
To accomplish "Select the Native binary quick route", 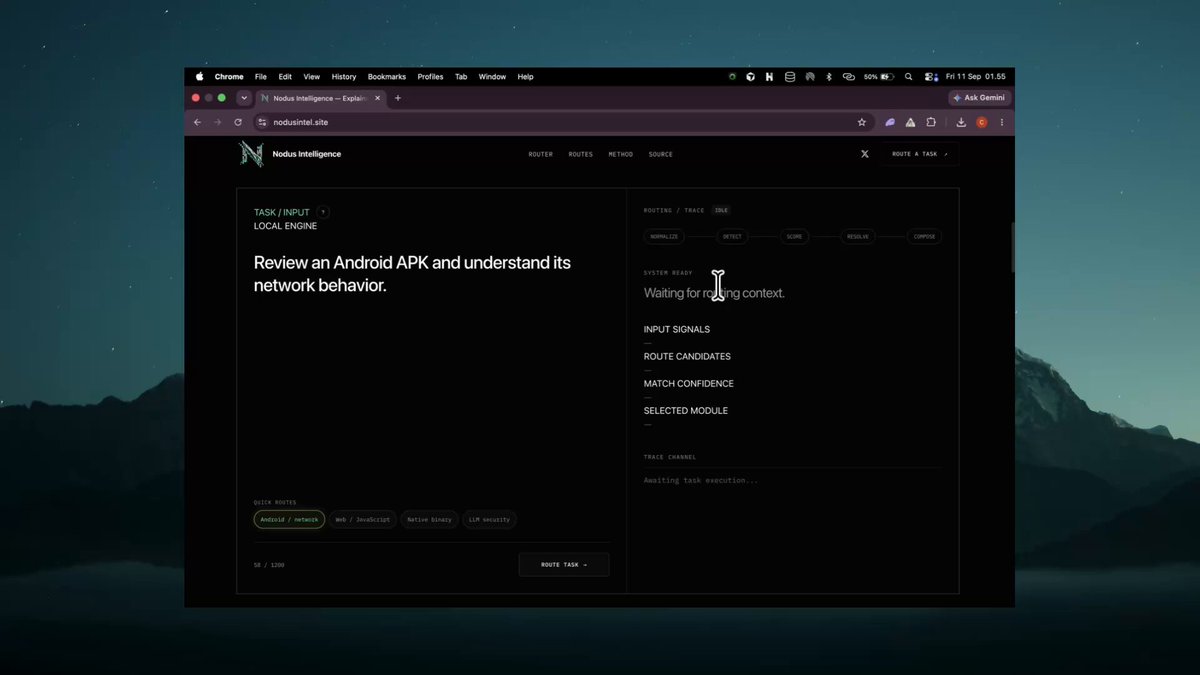I will point(429,520).
